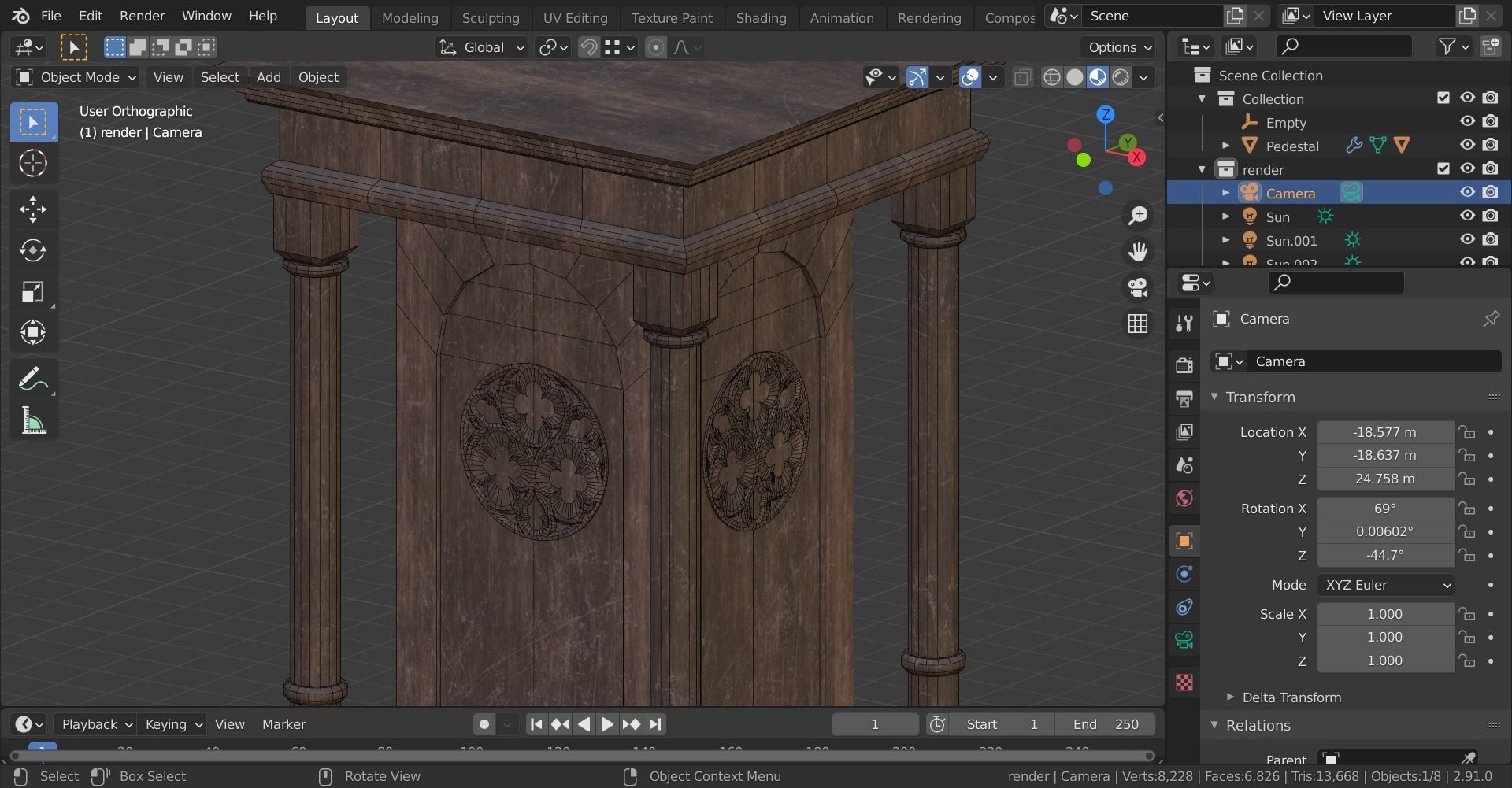The image size is (1512, 788).
Task: Click the Location X value field
Action: (x=1385, y=432)
